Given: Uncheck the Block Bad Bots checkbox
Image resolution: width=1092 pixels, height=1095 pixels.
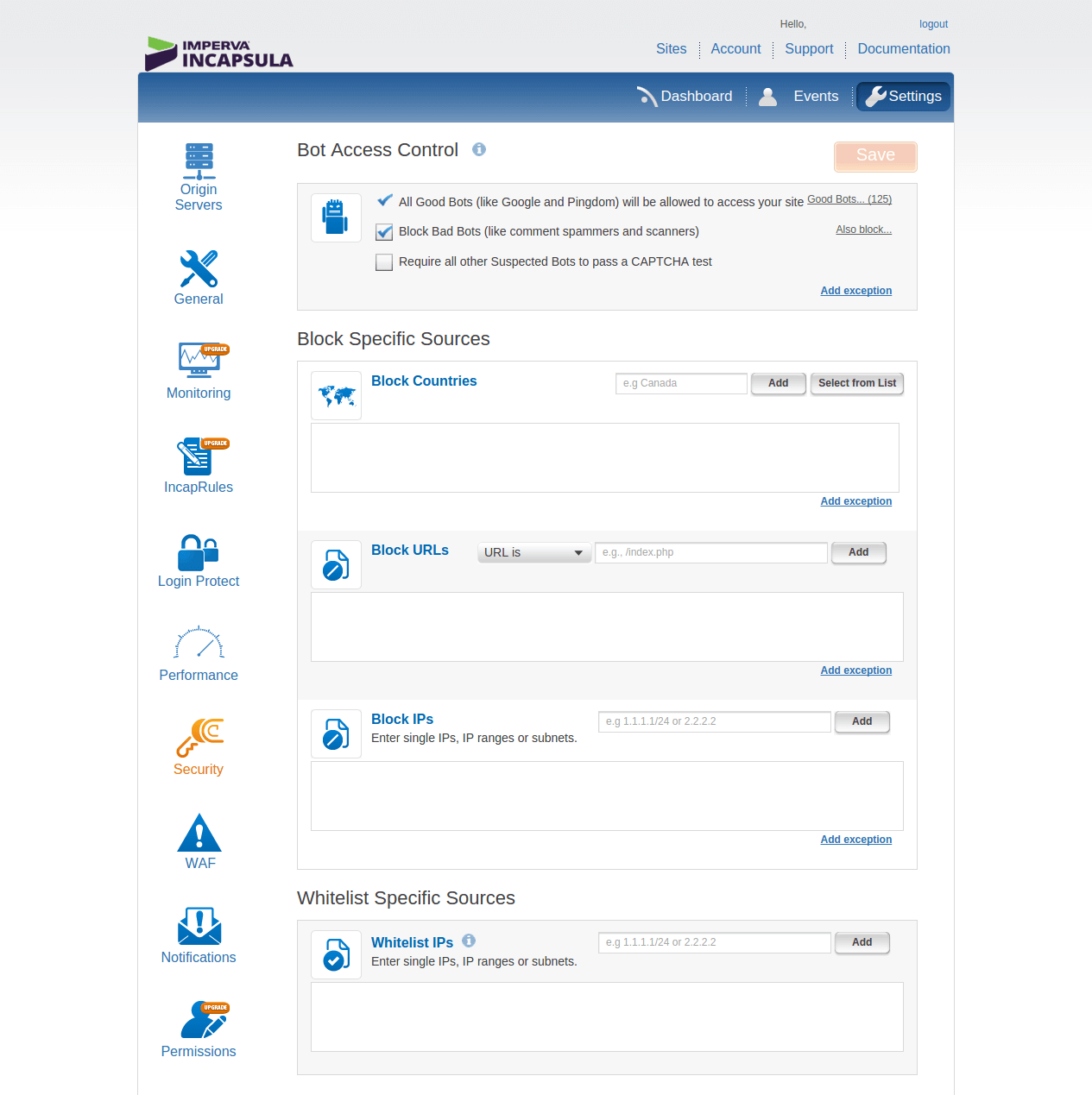Looking at the screenshot, I should point(384,232).
